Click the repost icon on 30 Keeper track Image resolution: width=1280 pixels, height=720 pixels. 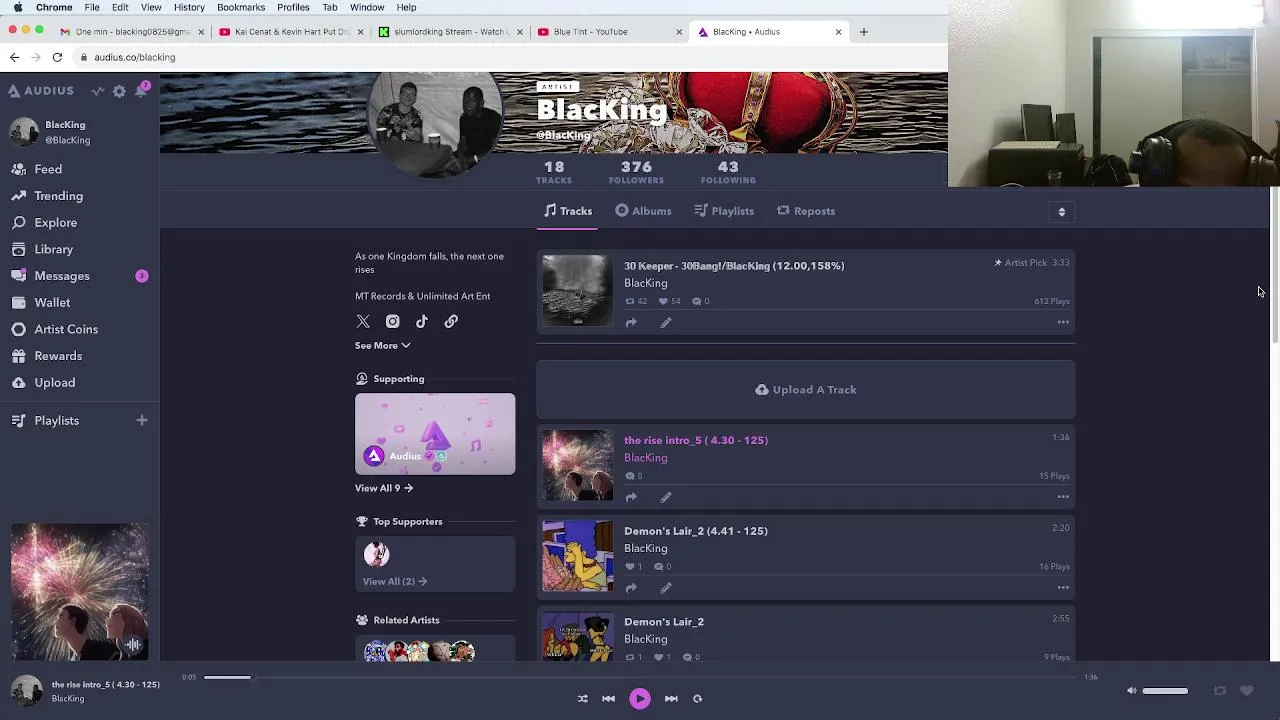[x=630, y=301]
